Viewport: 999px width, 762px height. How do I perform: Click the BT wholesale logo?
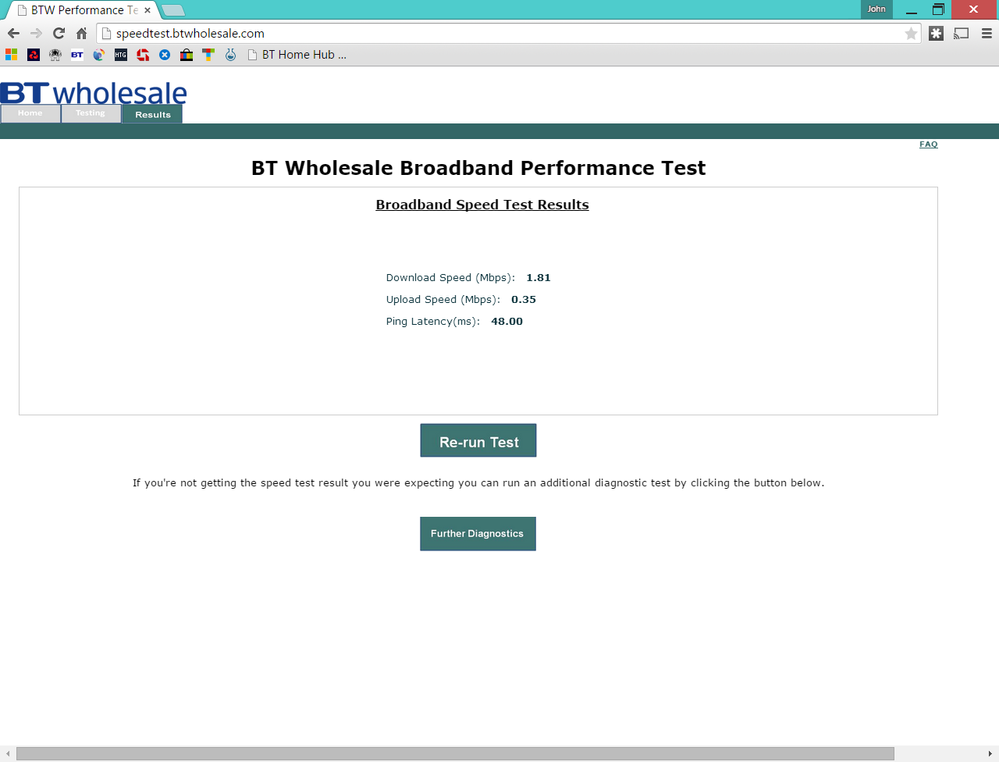pos(94,93)
